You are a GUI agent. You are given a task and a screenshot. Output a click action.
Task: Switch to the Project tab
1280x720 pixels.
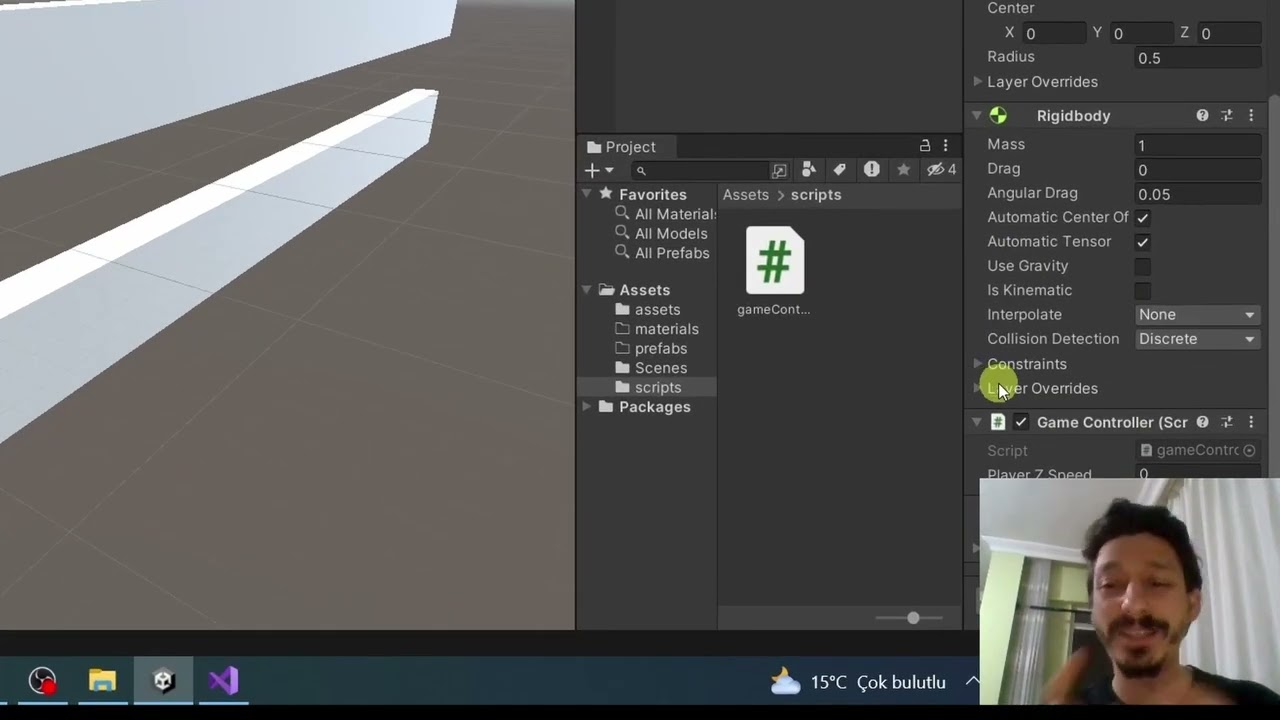coord(621,146)
